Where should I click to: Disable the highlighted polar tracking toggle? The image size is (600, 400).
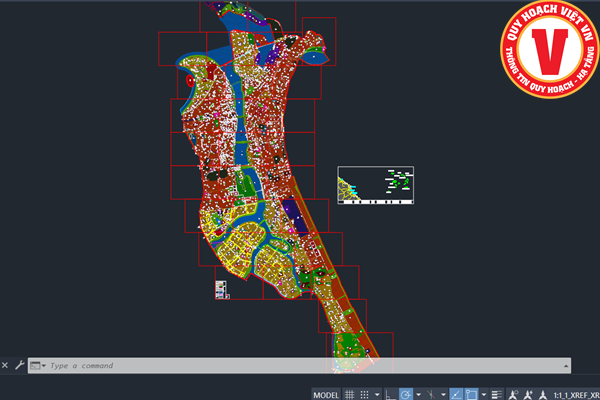pyautogui.click(x=406, y=394)
